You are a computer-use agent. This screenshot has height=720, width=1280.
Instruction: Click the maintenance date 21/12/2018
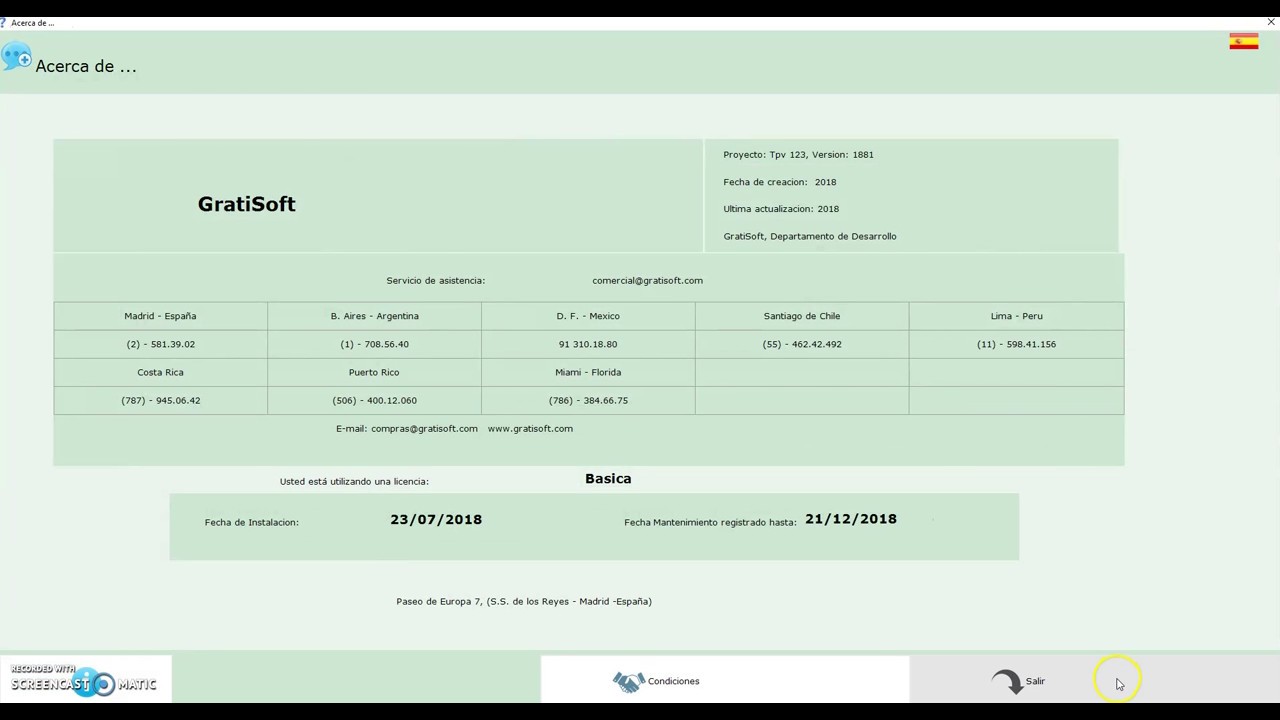[x=851, y=519]
